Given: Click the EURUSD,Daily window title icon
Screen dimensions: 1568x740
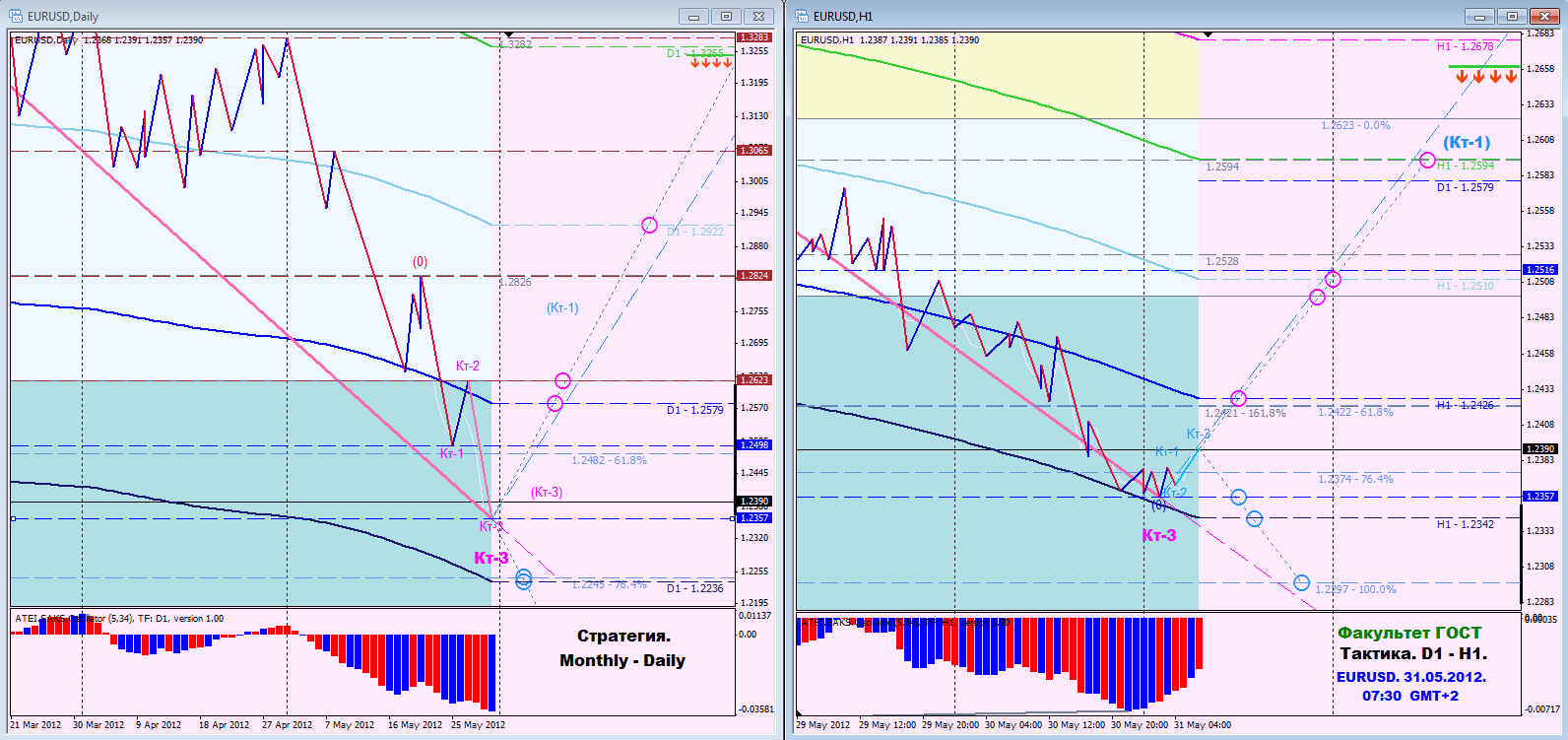Looking at the screenshot, I should (x=17, y=16).
